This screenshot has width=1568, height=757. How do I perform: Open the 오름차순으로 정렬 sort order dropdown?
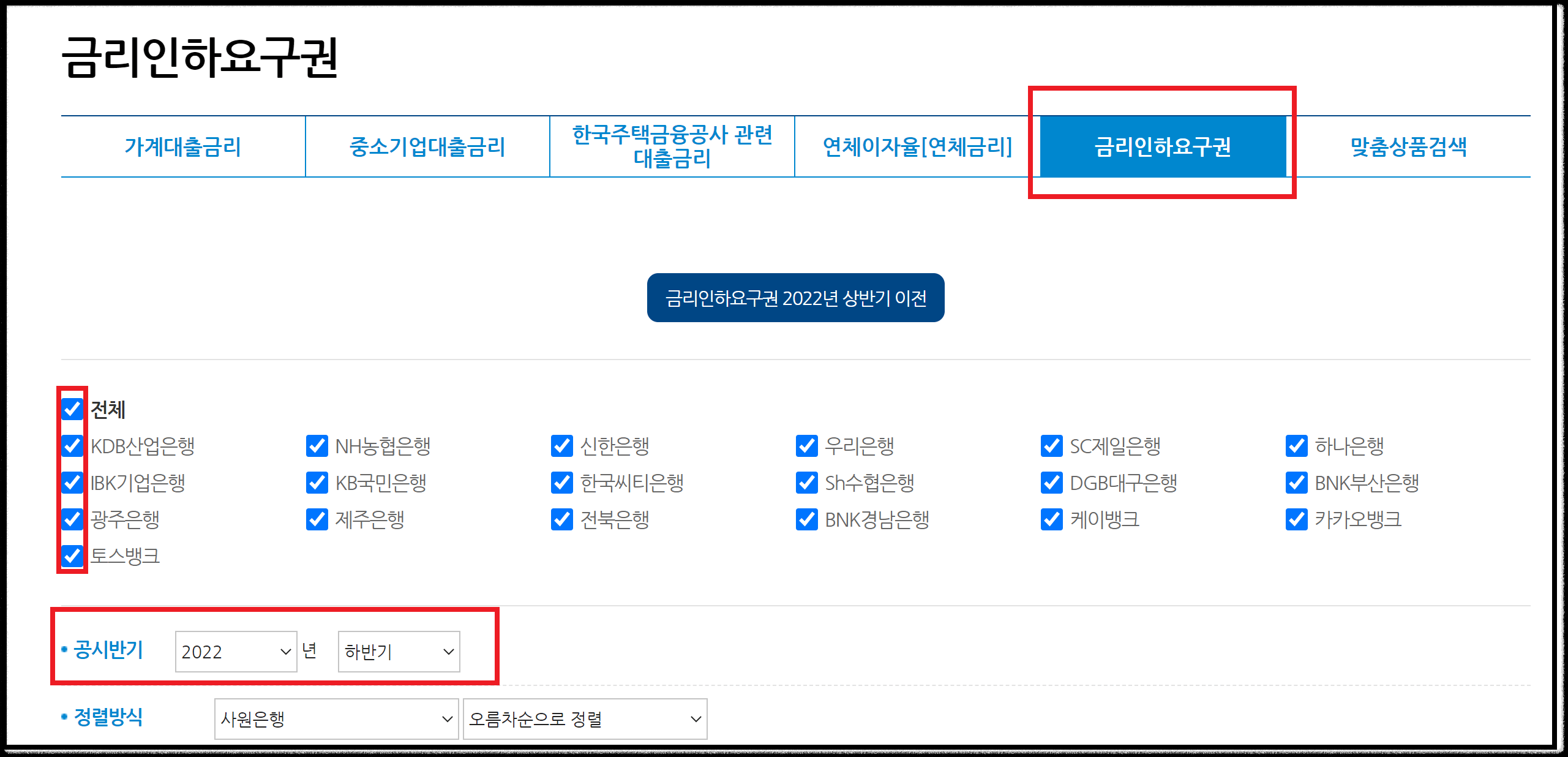click(585, 720)
